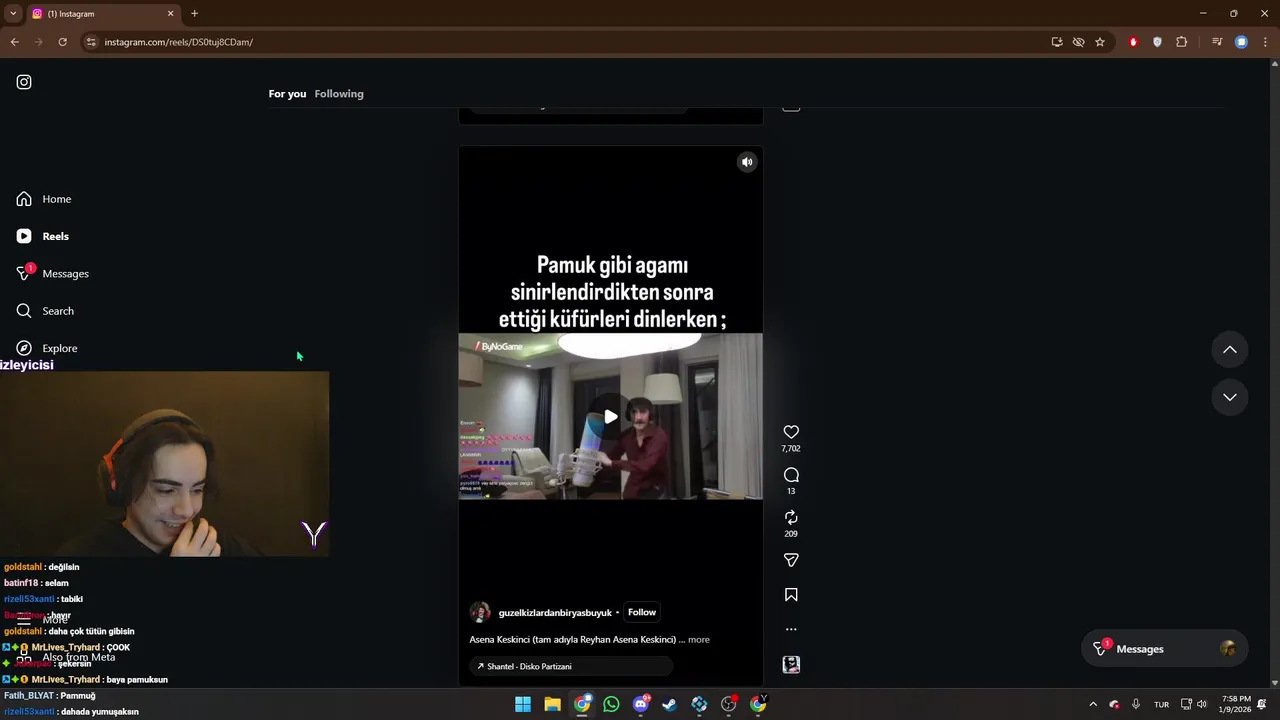View site information icon in address bar
This screenshot has width=1280, height=720.
[91, 42]
